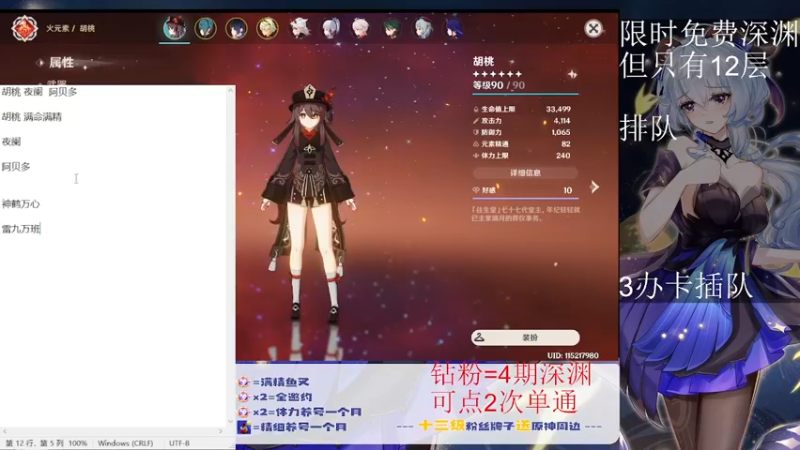Select the second portrait with teal hair
Viewport: 800px width, 450px height.
(206, 28)
